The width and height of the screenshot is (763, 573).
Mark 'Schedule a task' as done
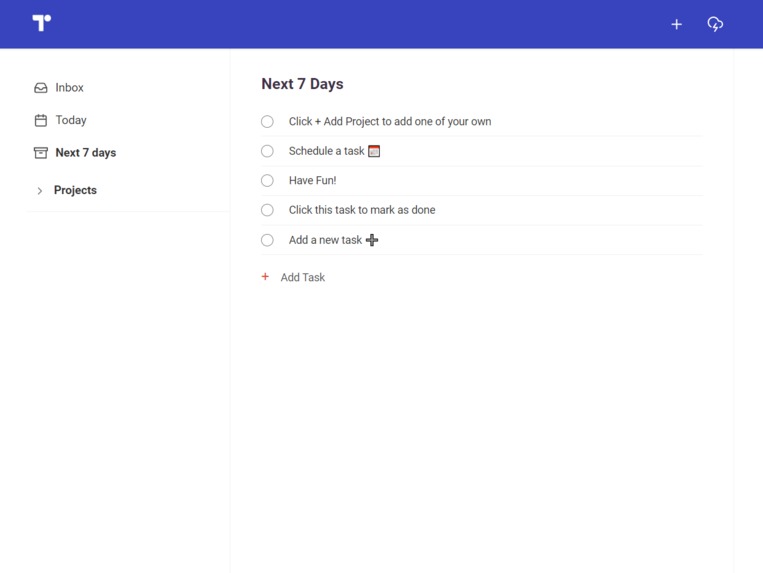[x=267, y=151]
